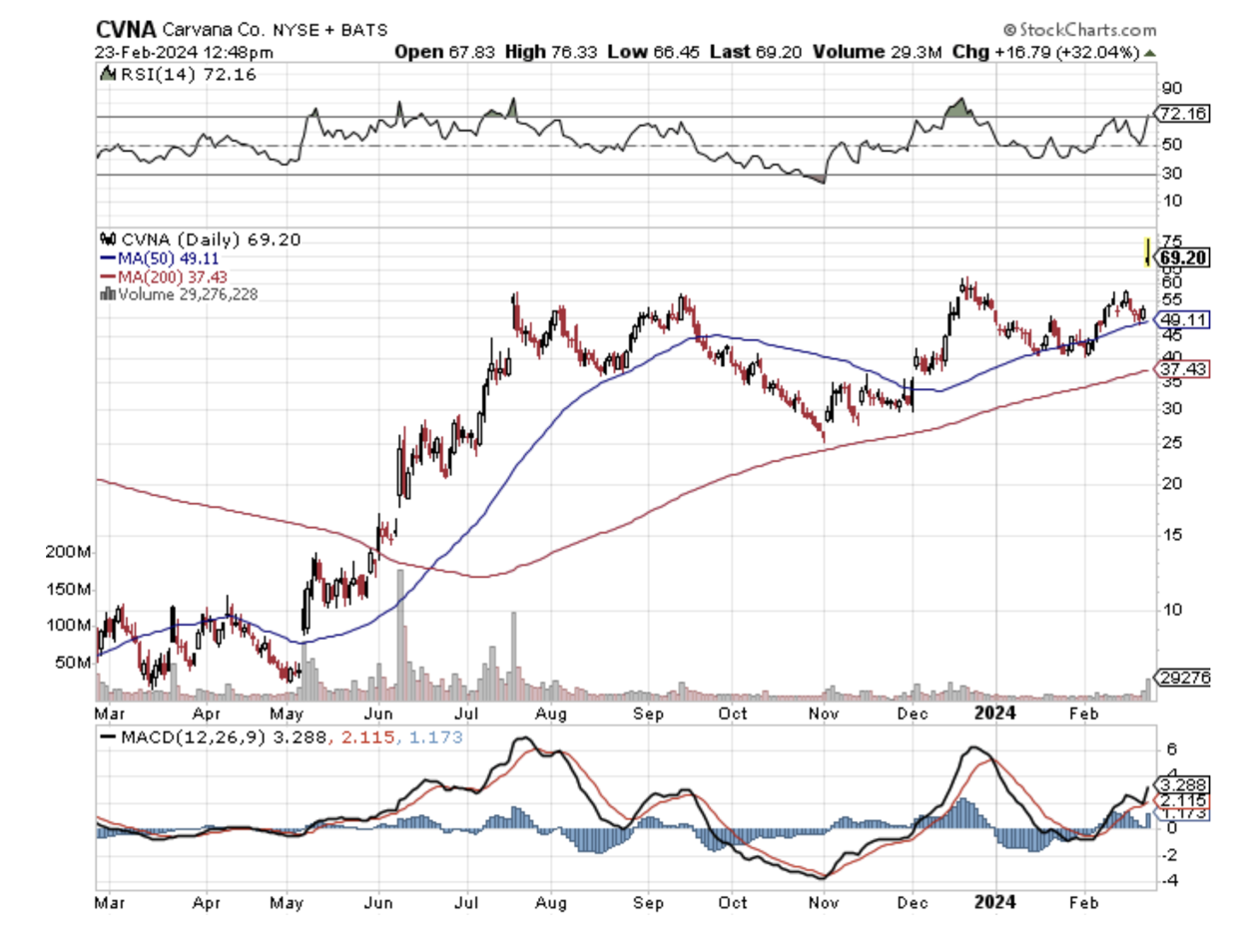
Task: Click the CVNA (Daily) candlestick icon
Action: point(109,239)
